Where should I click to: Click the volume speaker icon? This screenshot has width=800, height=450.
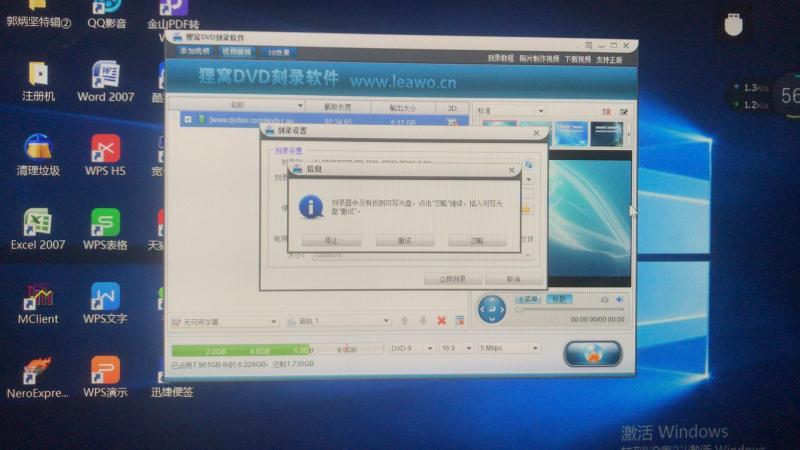619,299
